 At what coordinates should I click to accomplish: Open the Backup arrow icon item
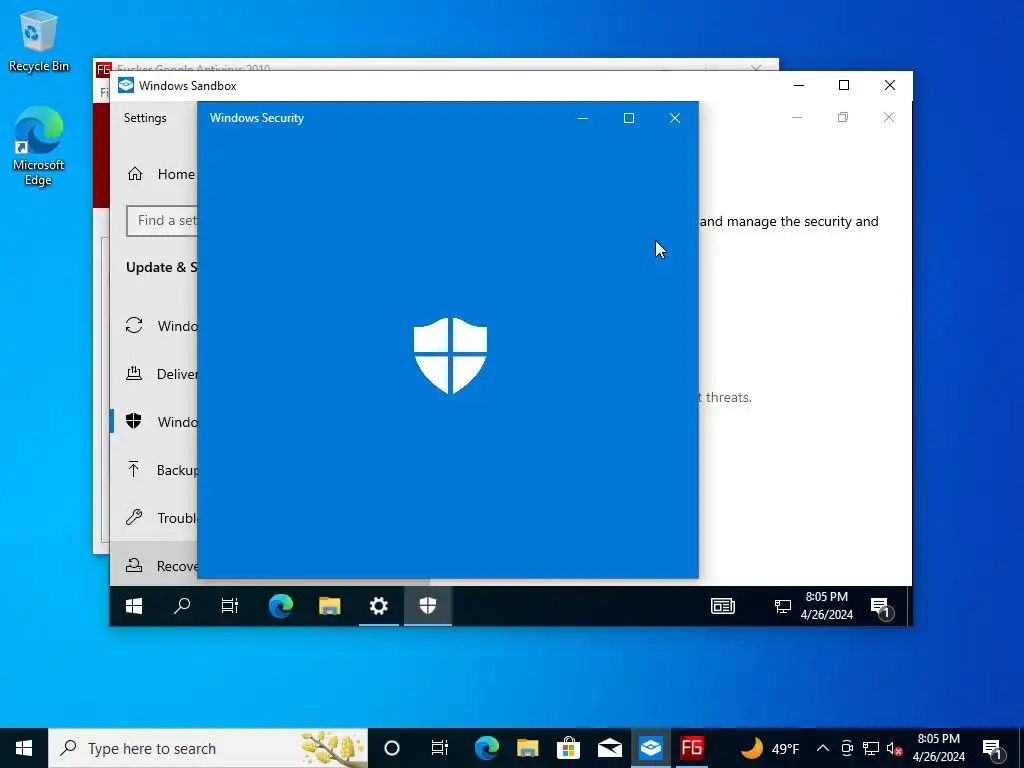[134, 469]
